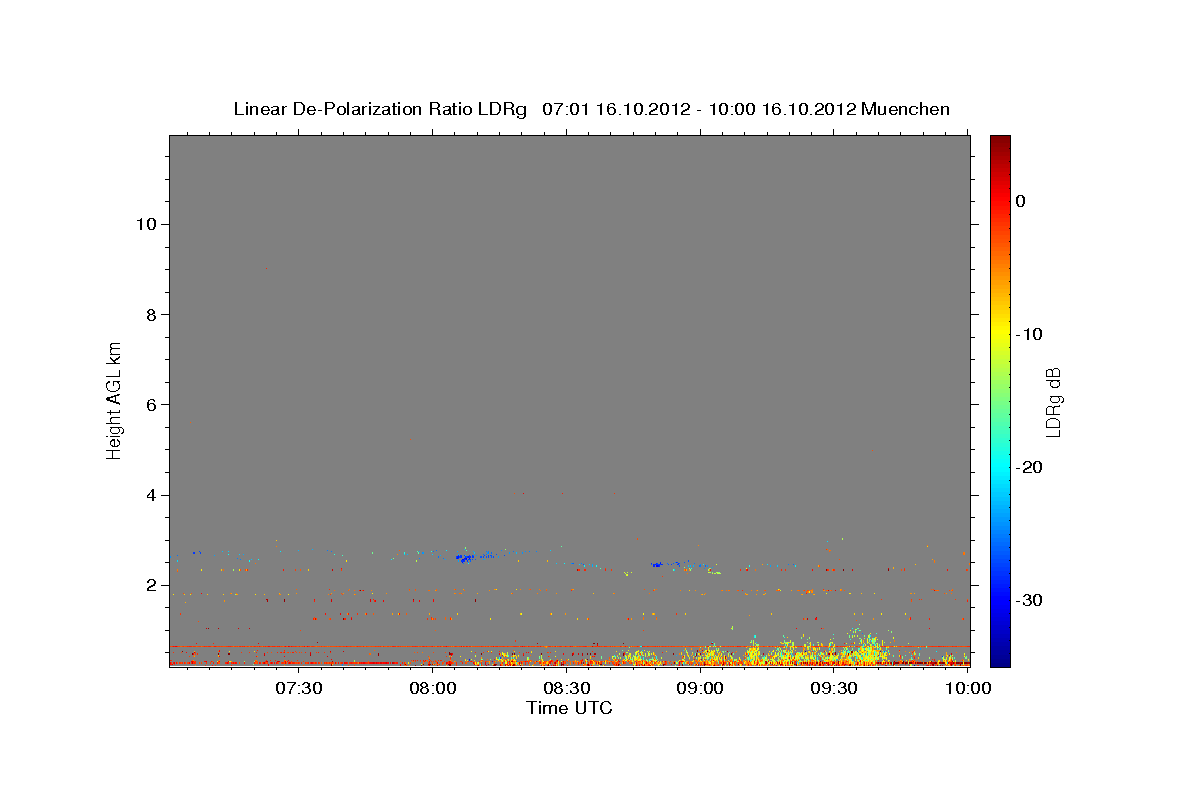Click the 'Height AGL km' axis title
The width and height of the screenshot is (1200, 800).
(114, 399)
